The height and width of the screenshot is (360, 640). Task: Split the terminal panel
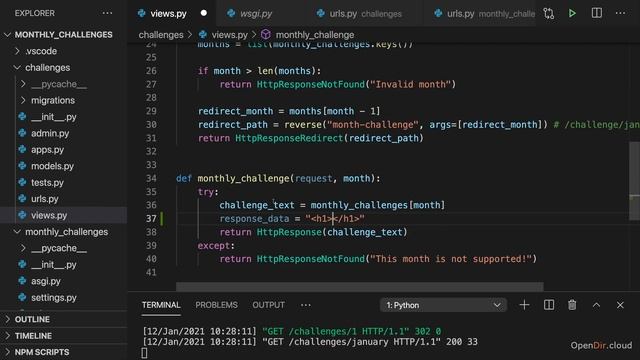[549, 305]
